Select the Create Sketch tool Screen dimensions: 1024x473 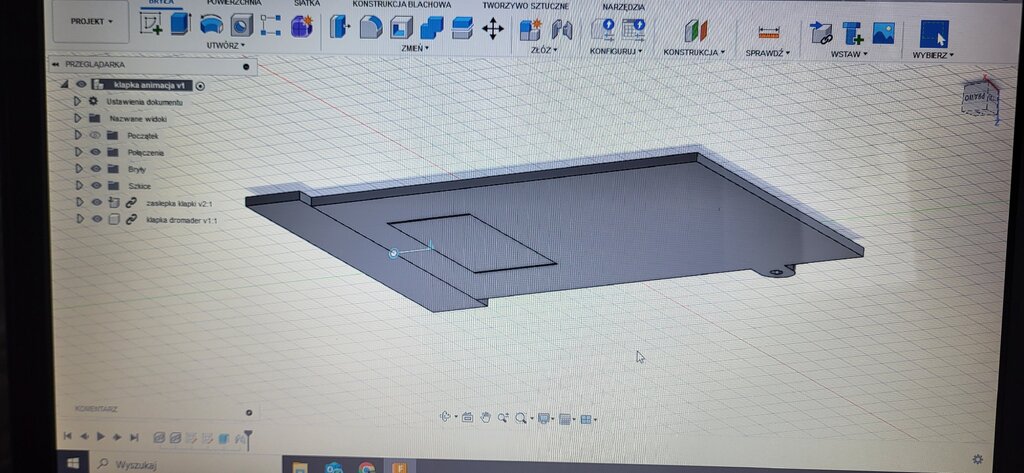click(x=151, y=24)
